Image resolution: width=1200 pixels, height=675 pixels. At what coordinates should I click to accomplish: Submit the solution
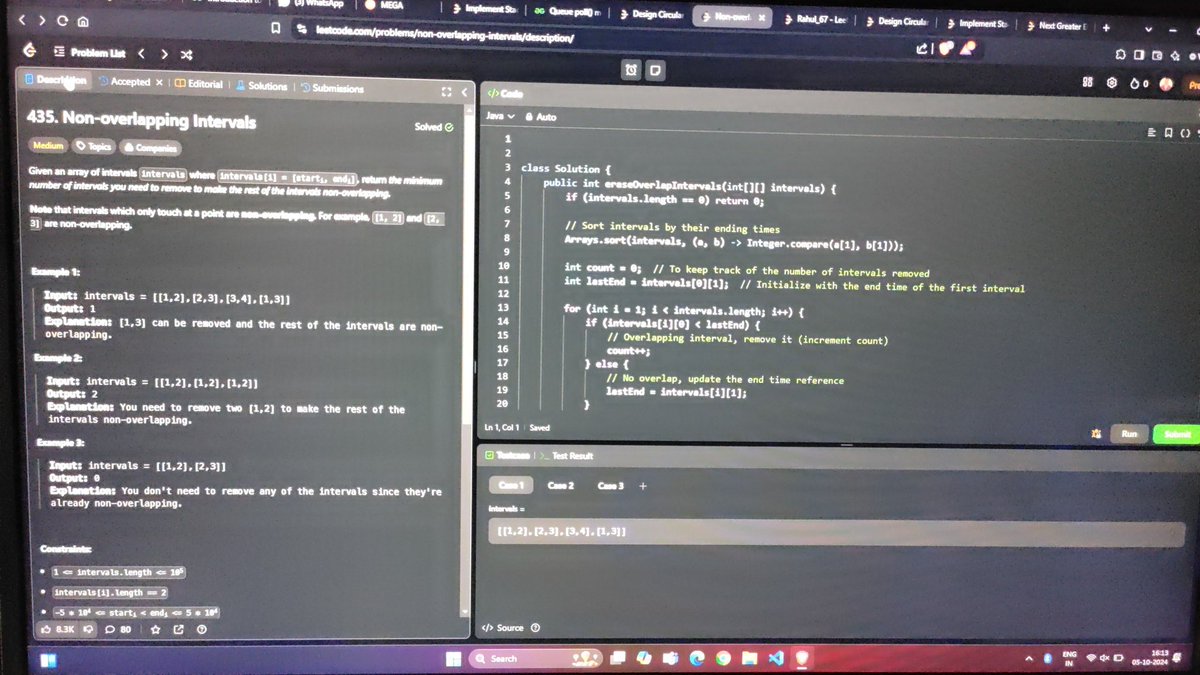1176,434
